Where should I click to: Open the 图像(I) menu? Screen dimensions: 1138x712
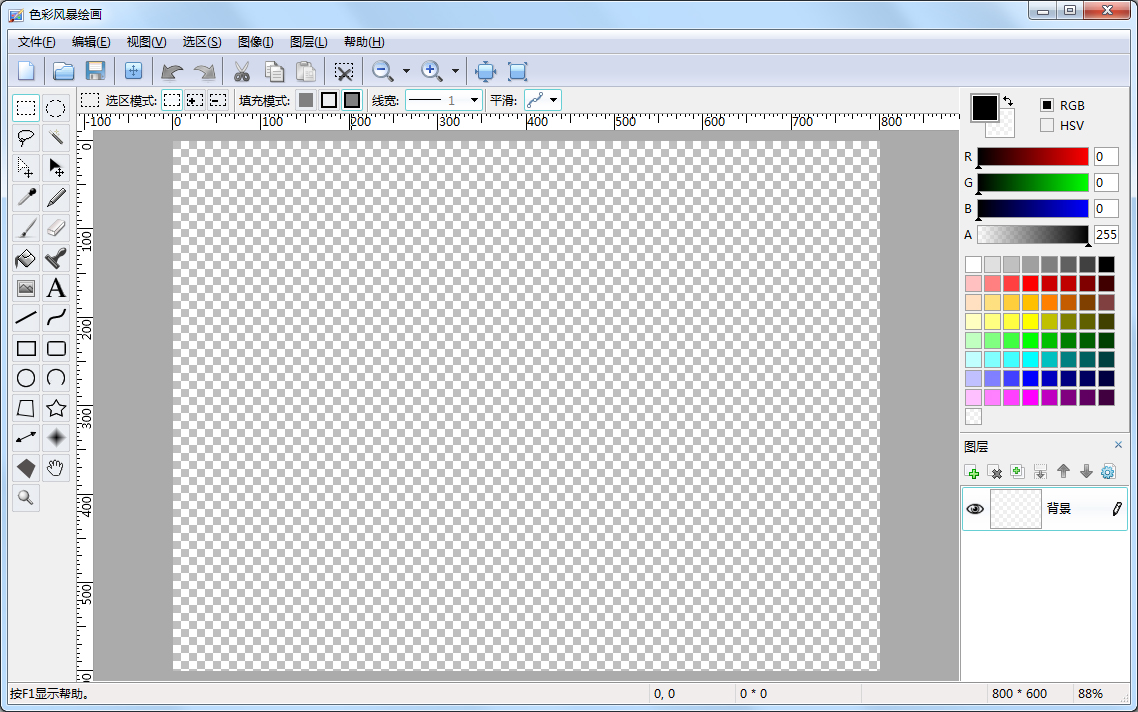pos(255,42)
